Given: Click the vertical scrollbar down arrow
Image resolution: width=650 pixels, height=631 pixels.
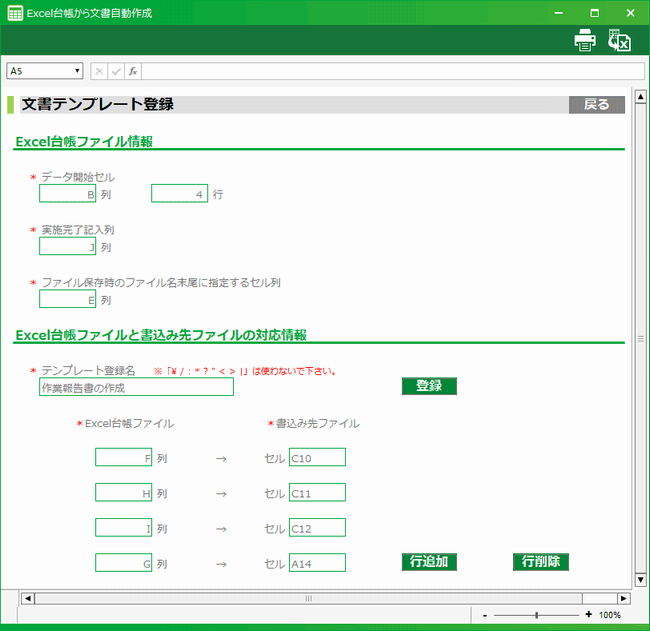Looking at the screenshot, I should 640,579.
